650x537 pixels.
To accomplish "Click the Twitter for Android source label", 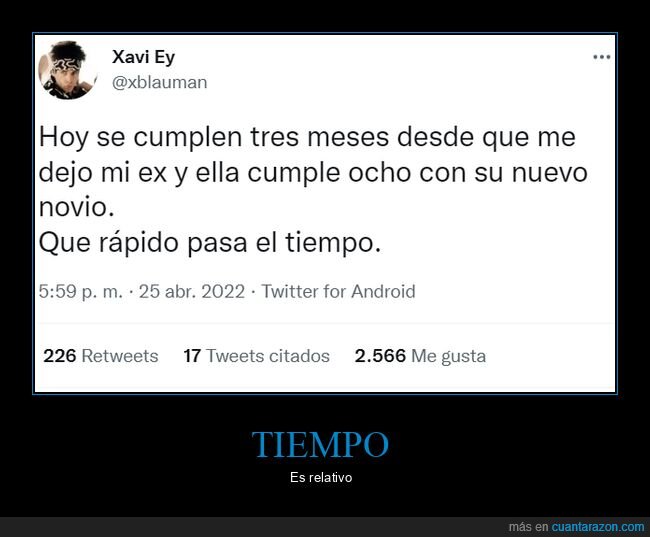I will tap(338, 292).
